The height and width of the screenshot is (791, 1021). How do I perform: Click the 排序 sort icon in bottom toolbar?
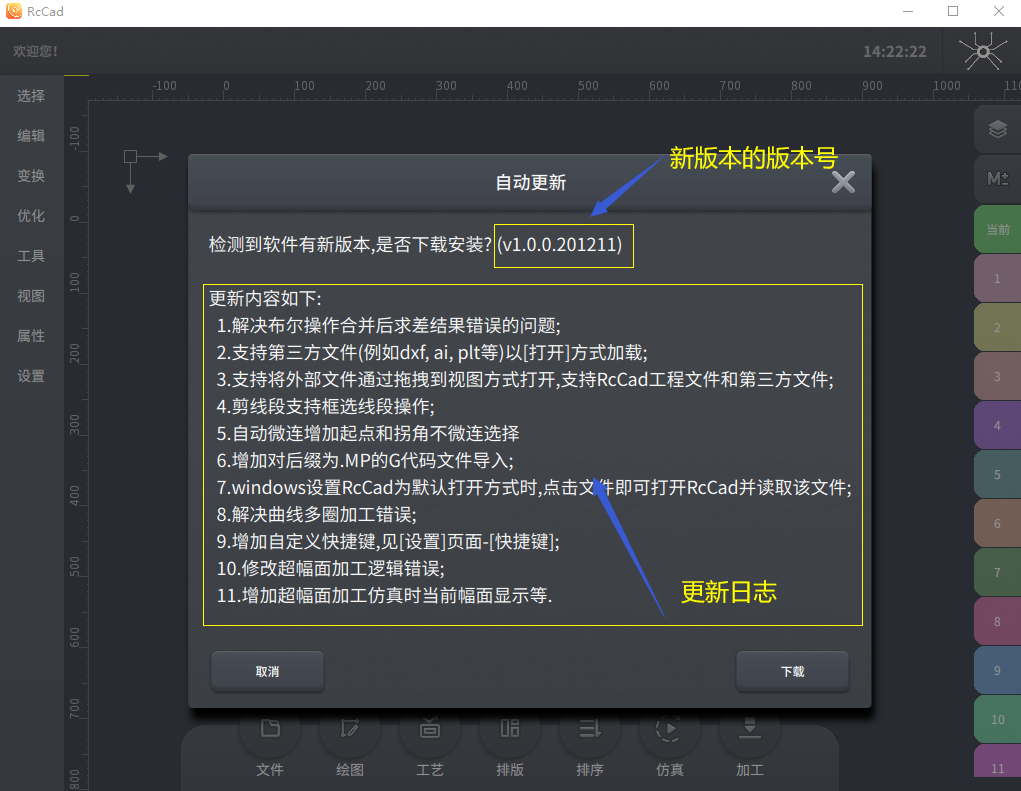(x=590, y=729)
